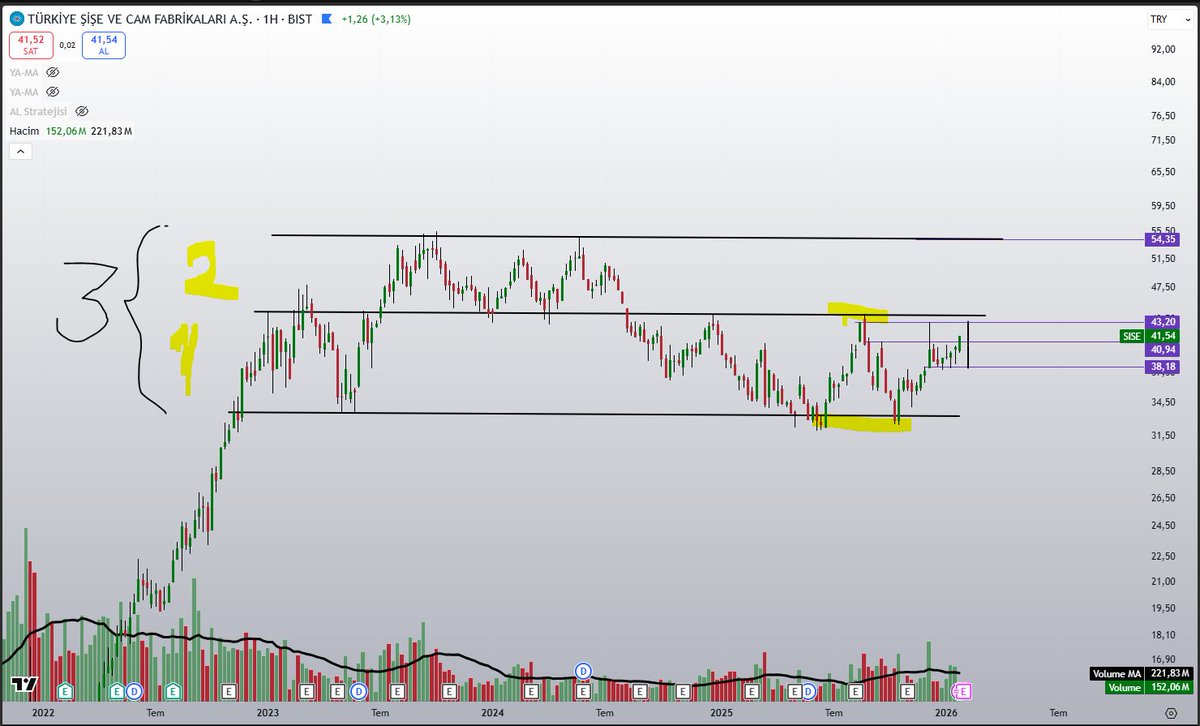Show the first YA-MA indicator via eye icon

point(53,72)
